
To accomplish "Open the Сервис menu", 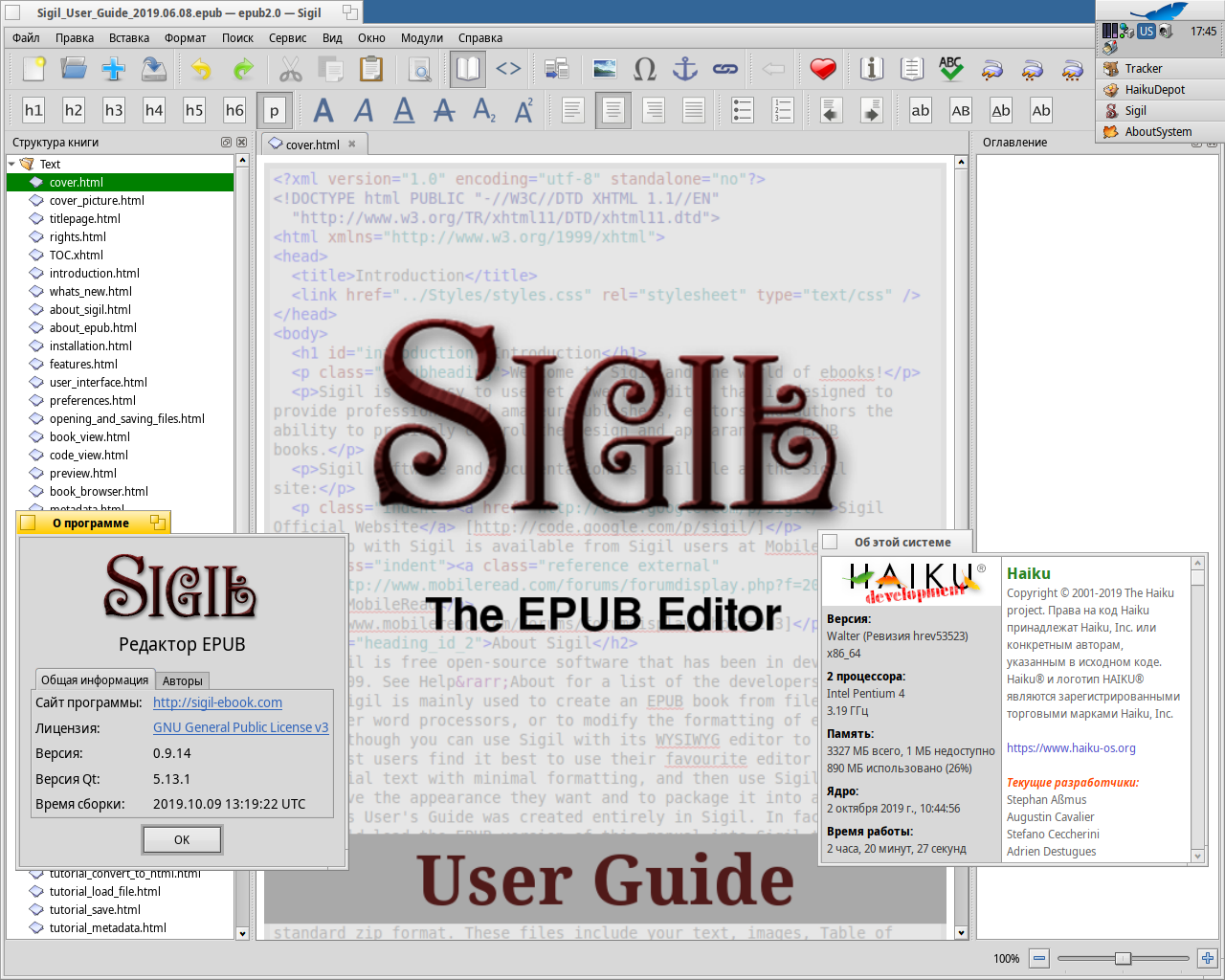I will tap(287, 38).
